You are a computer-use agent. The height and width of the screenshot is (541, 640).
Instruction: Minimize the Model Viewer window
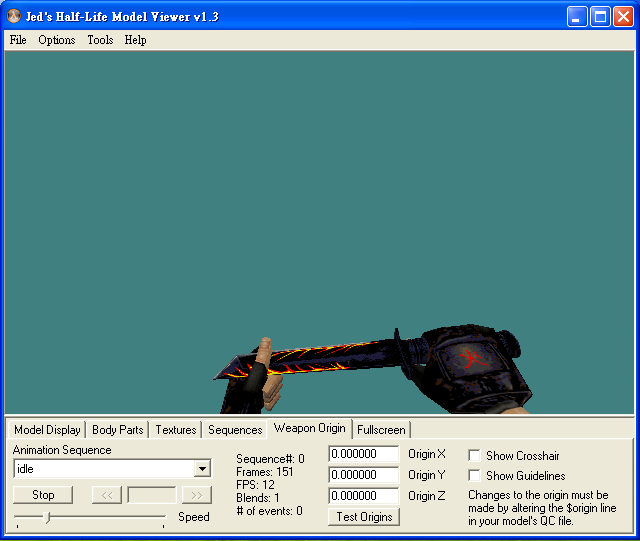pyautogui.click(x=577, y=17)
